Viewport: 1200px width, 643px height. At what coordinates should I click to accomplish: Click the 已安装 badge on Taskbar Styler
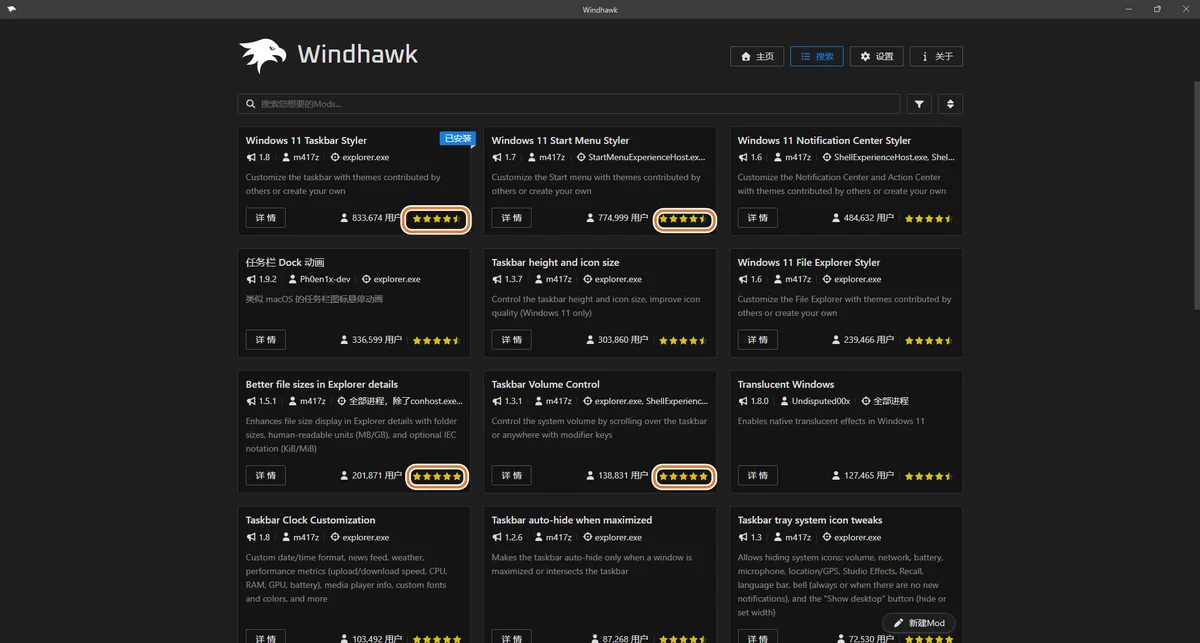457,138
